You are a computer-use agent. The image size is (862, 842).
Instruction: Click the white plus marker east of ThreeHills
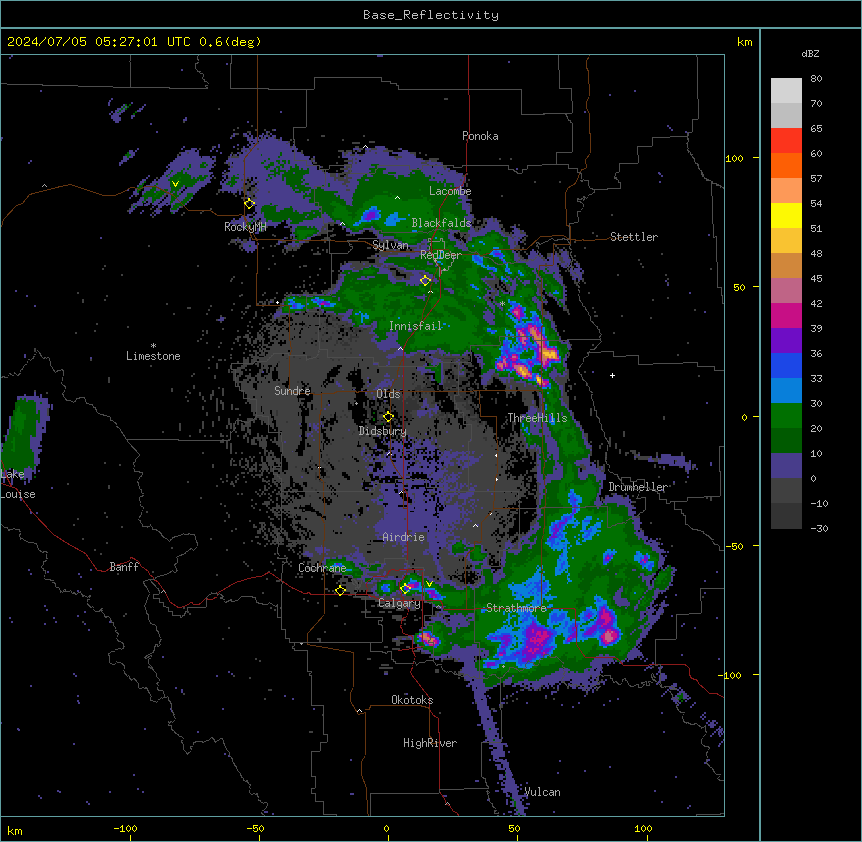click(x=612, y=375)
